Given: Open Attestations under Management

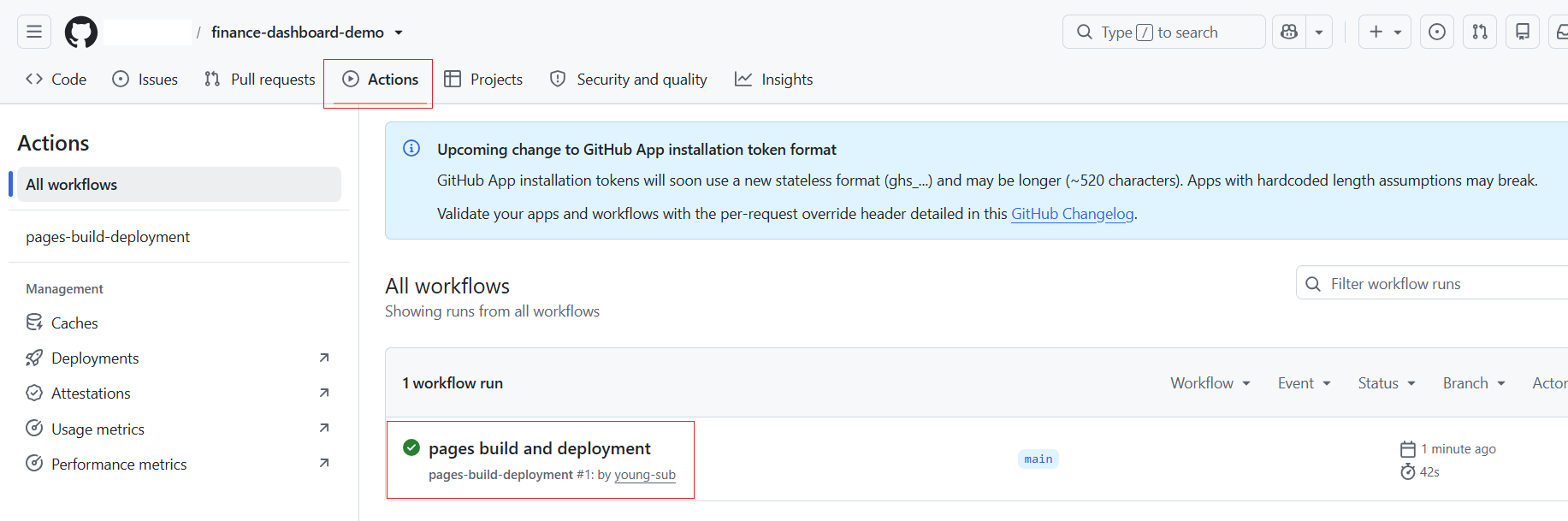Looking at the screenshot, I should [x=179, y=393].
